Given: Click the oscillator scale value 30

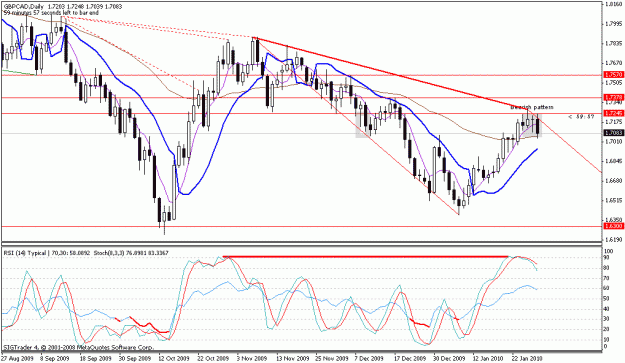Looking at the screenshot, I should click(x=607, y=319).
